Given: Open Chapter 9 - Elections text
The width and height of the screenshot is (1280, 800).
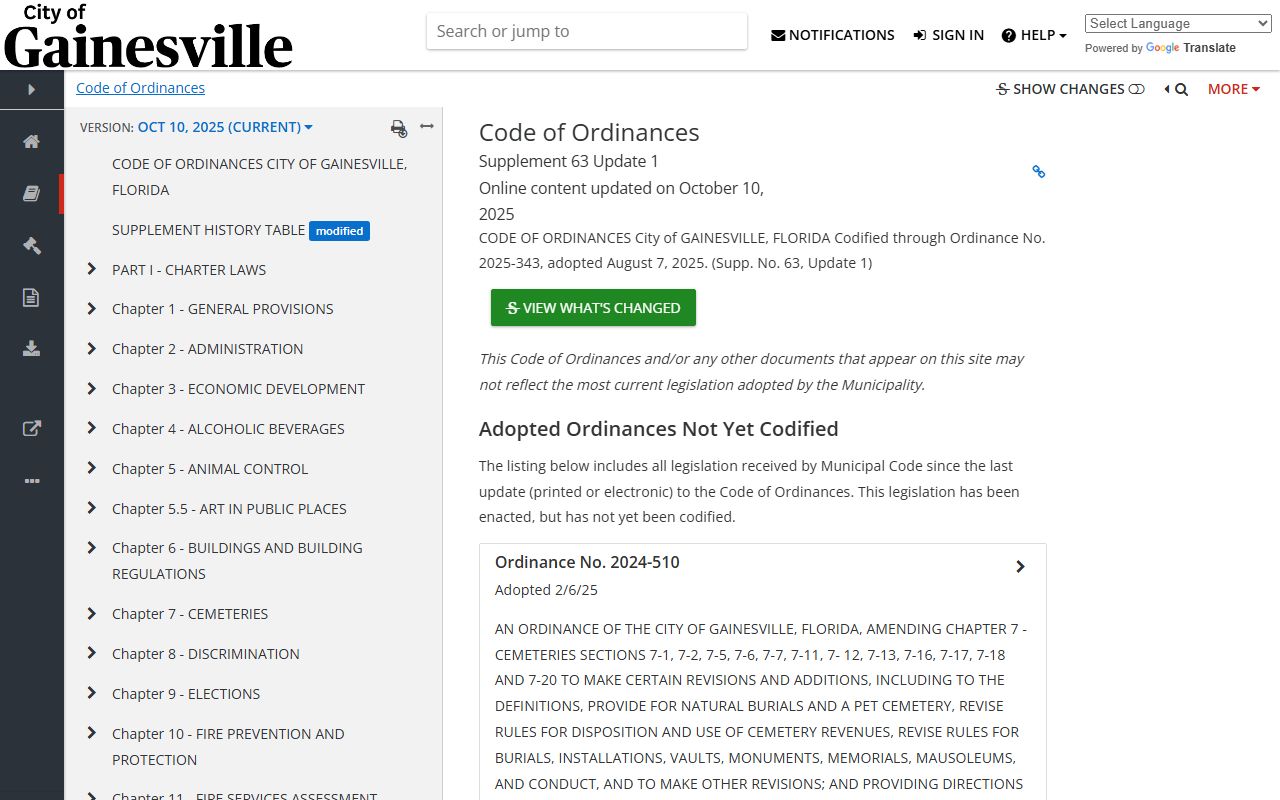Looking at the screenshot, I should pos(186,694).
